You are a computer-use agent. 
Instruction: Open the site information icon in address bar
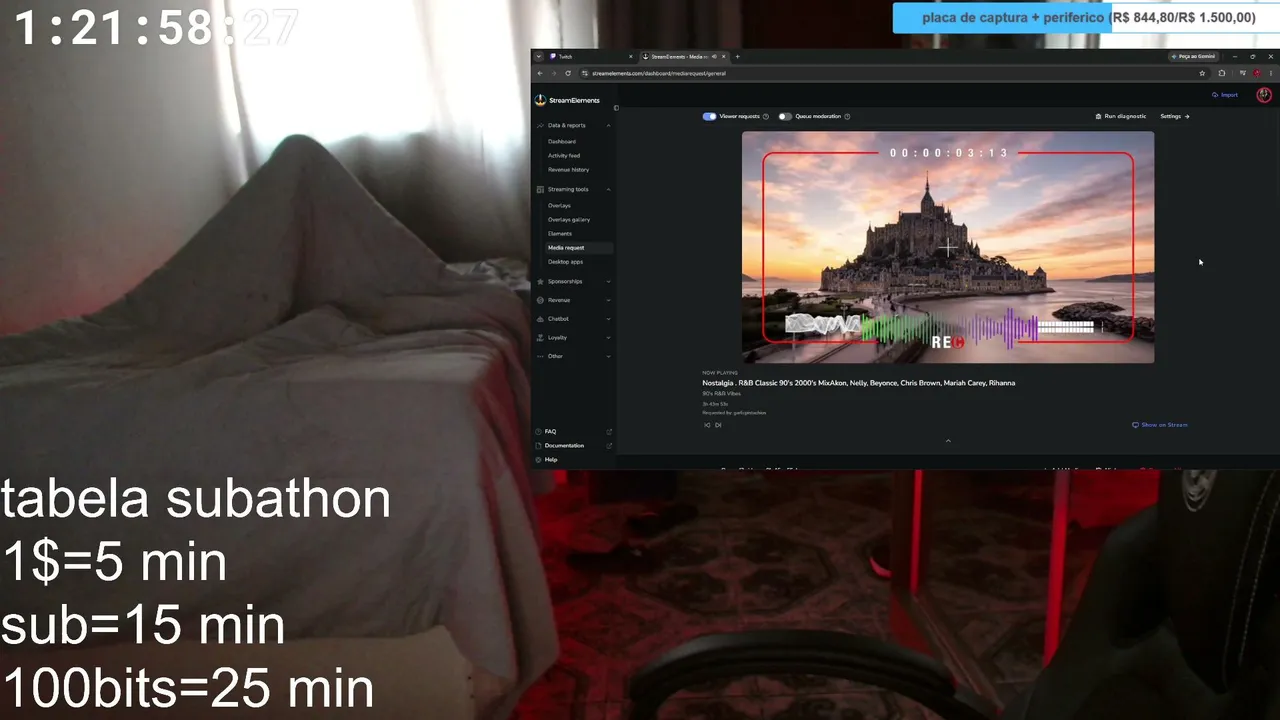point(585,73)
